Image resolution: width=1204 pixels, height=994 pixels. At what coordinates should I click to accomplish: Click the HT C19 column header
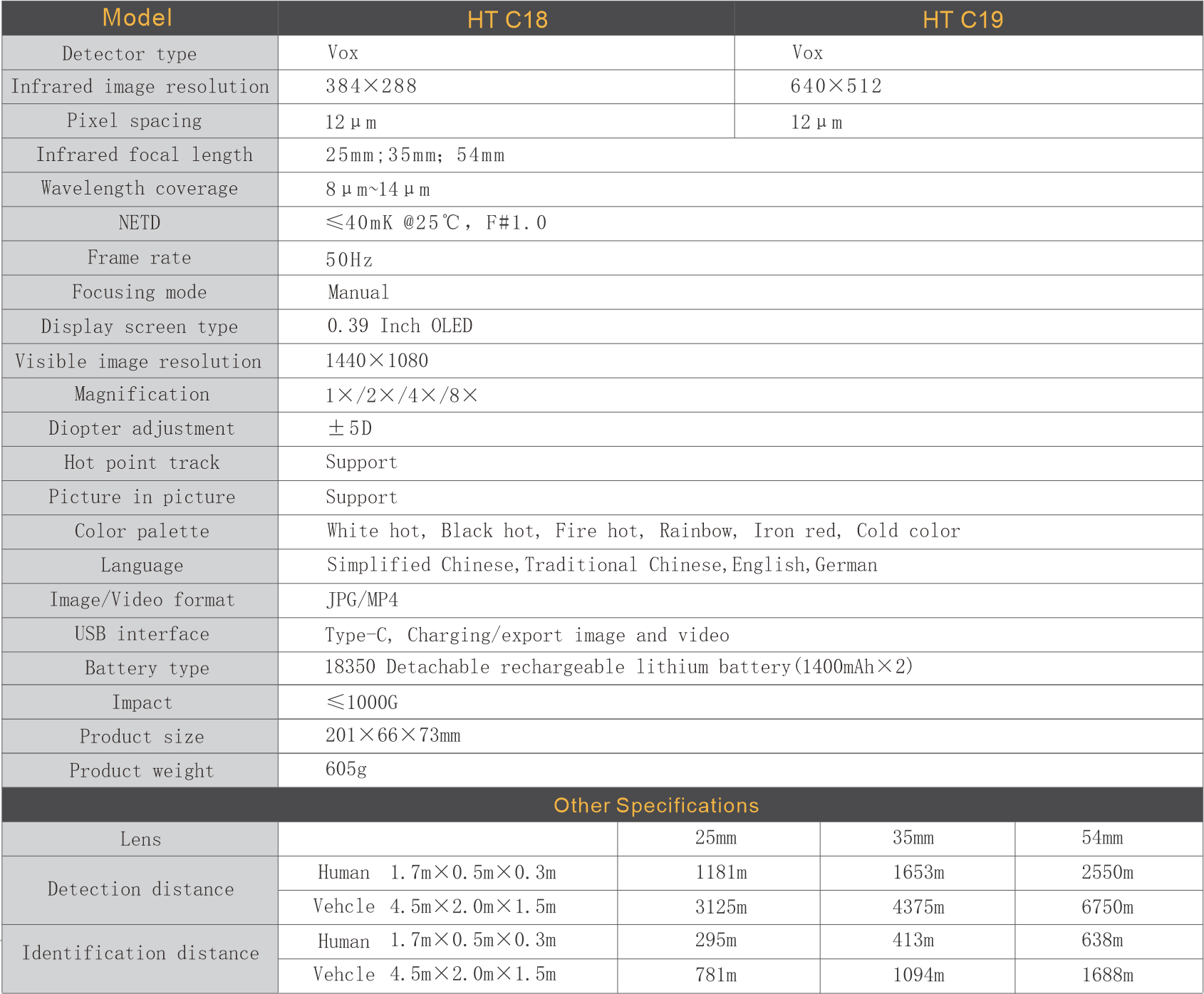962,19
